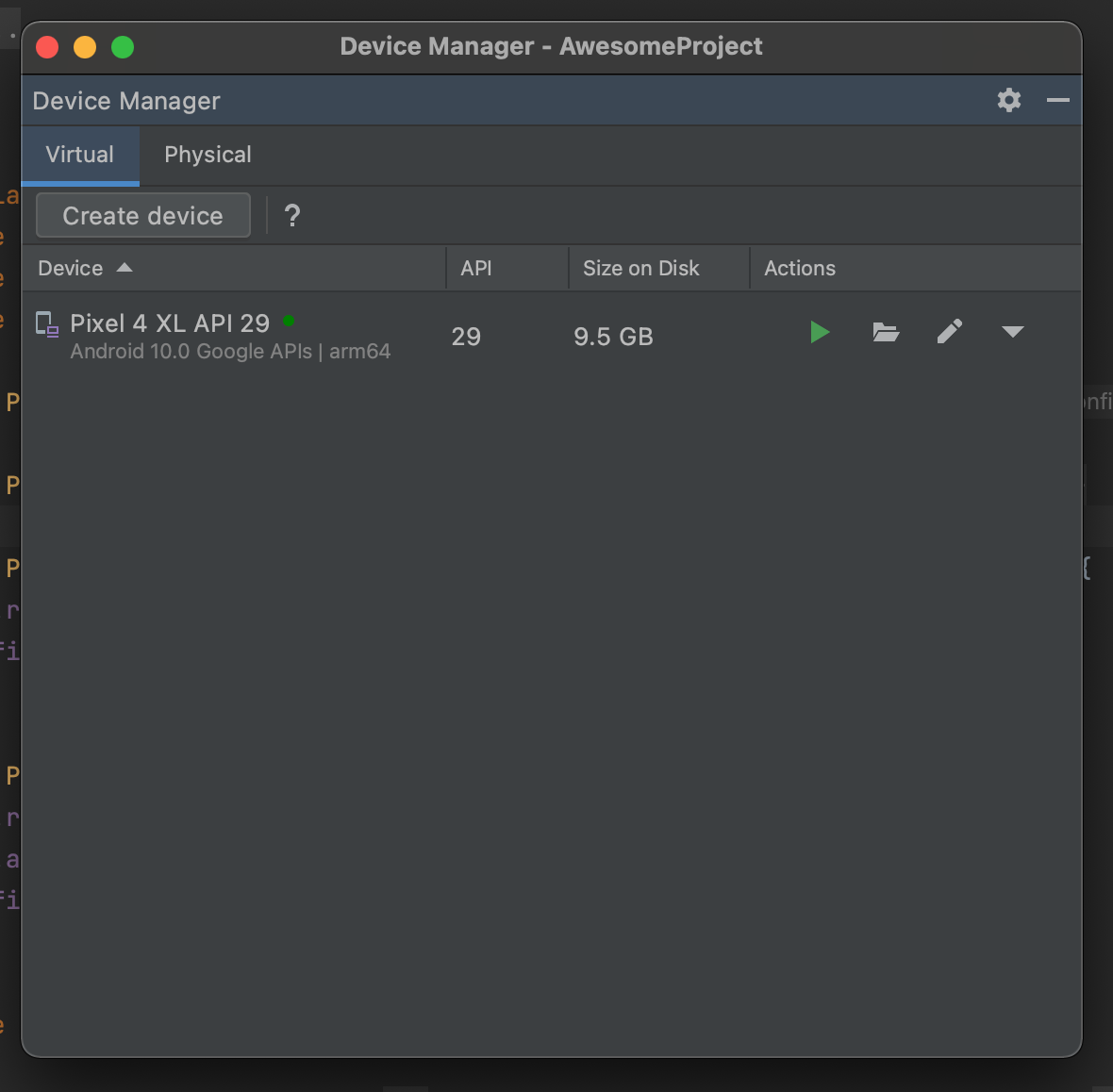
Task: Click the virtual device phone icon in the row
Action: tap(47, 325)
